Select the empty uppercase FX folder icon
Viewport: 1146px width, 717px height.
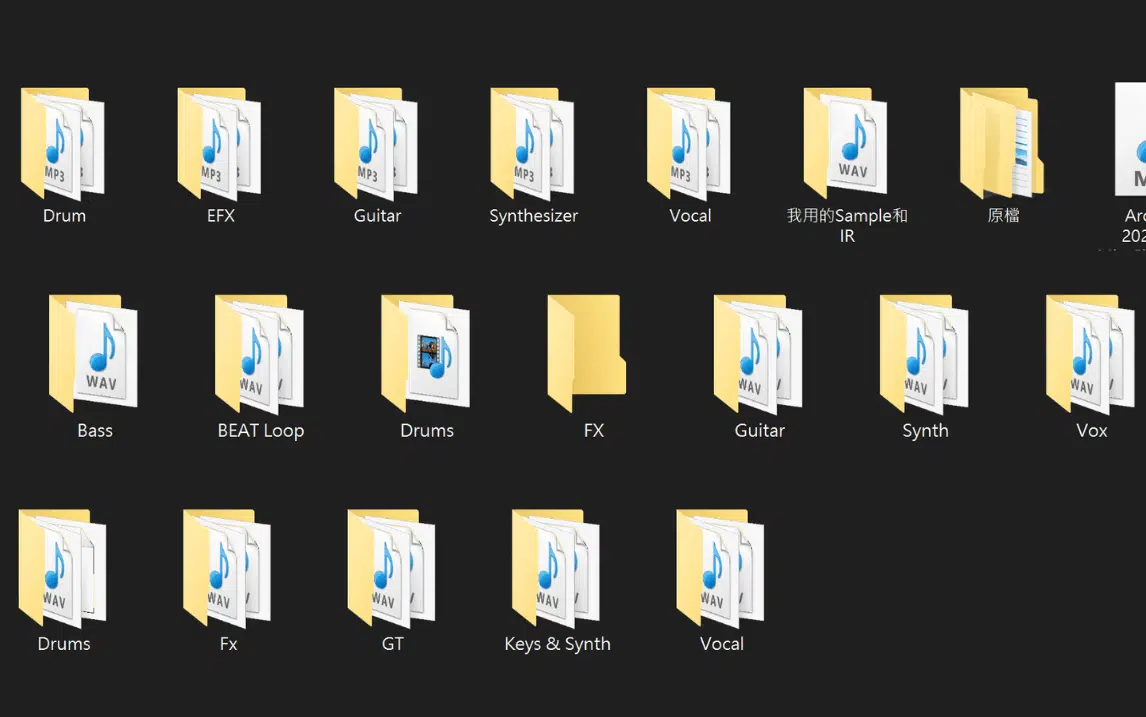pyautogui.click(x=587, y=354)
